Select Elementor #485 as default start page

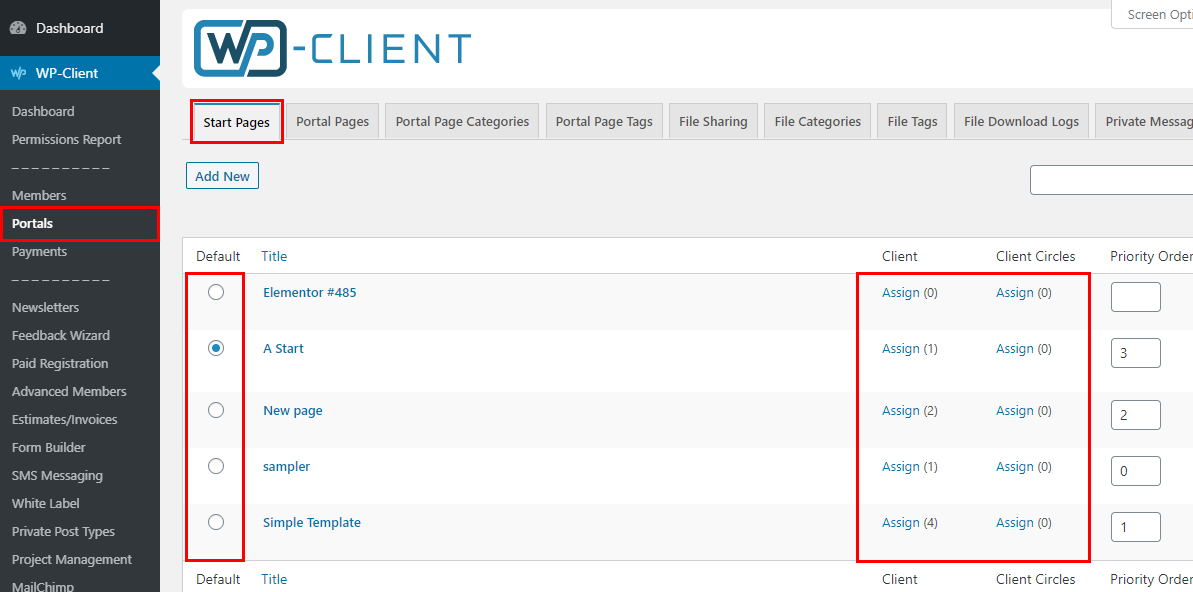coord(216,292)
